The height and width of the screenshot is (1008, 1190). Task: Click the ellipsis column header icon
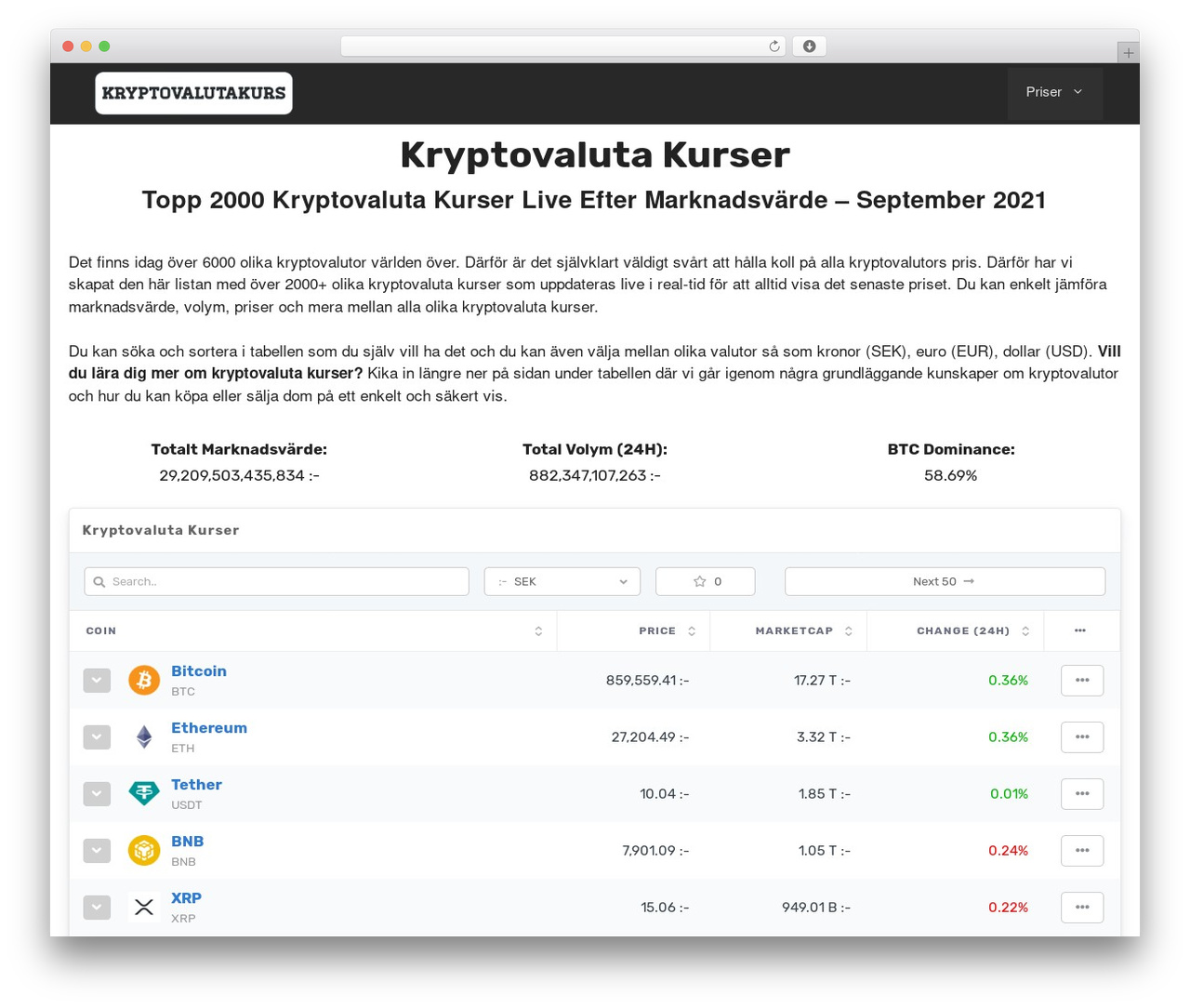pos(1080,630)
